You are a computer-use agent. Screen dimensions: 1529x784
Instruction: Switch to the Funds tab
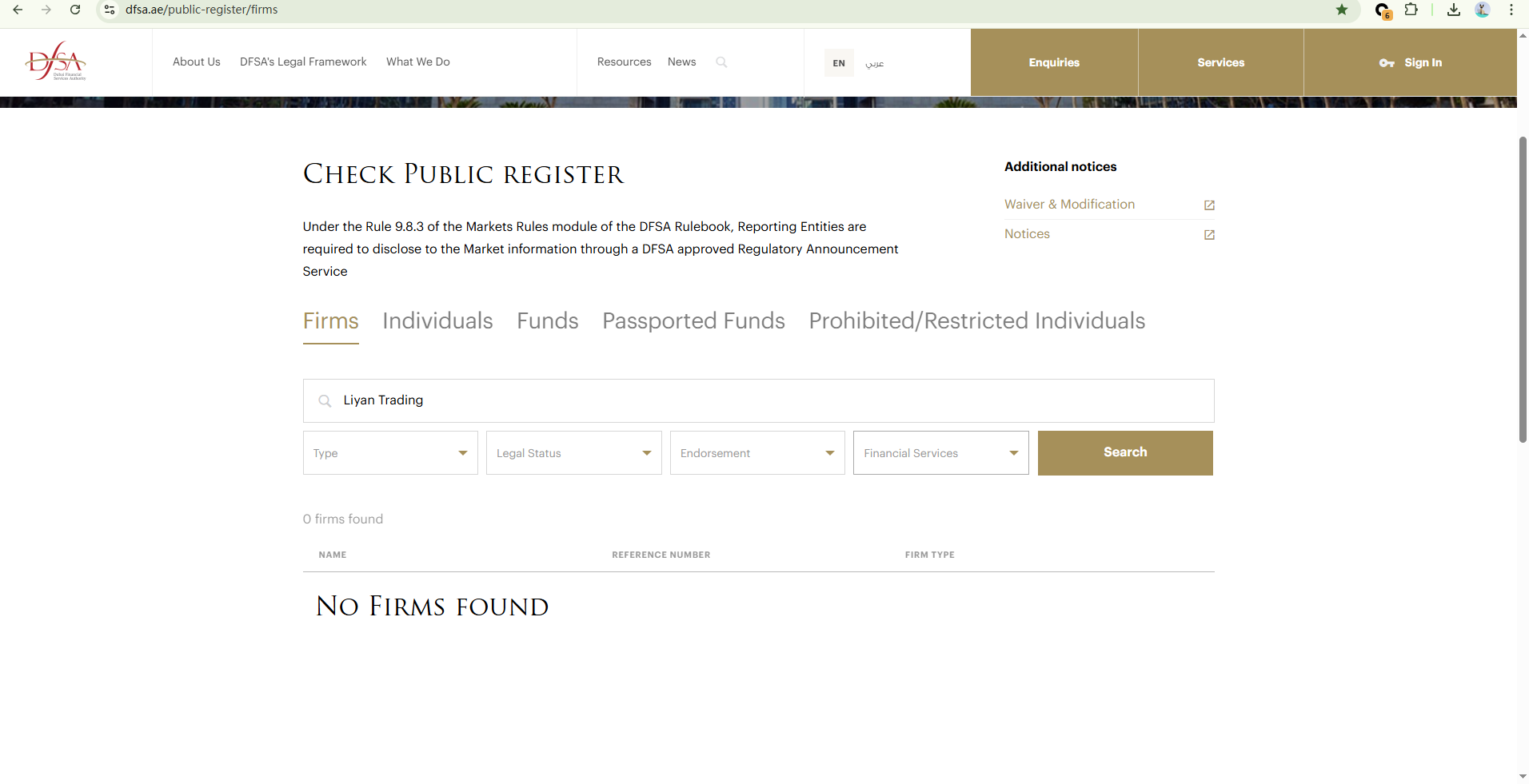tap(548, 321)
